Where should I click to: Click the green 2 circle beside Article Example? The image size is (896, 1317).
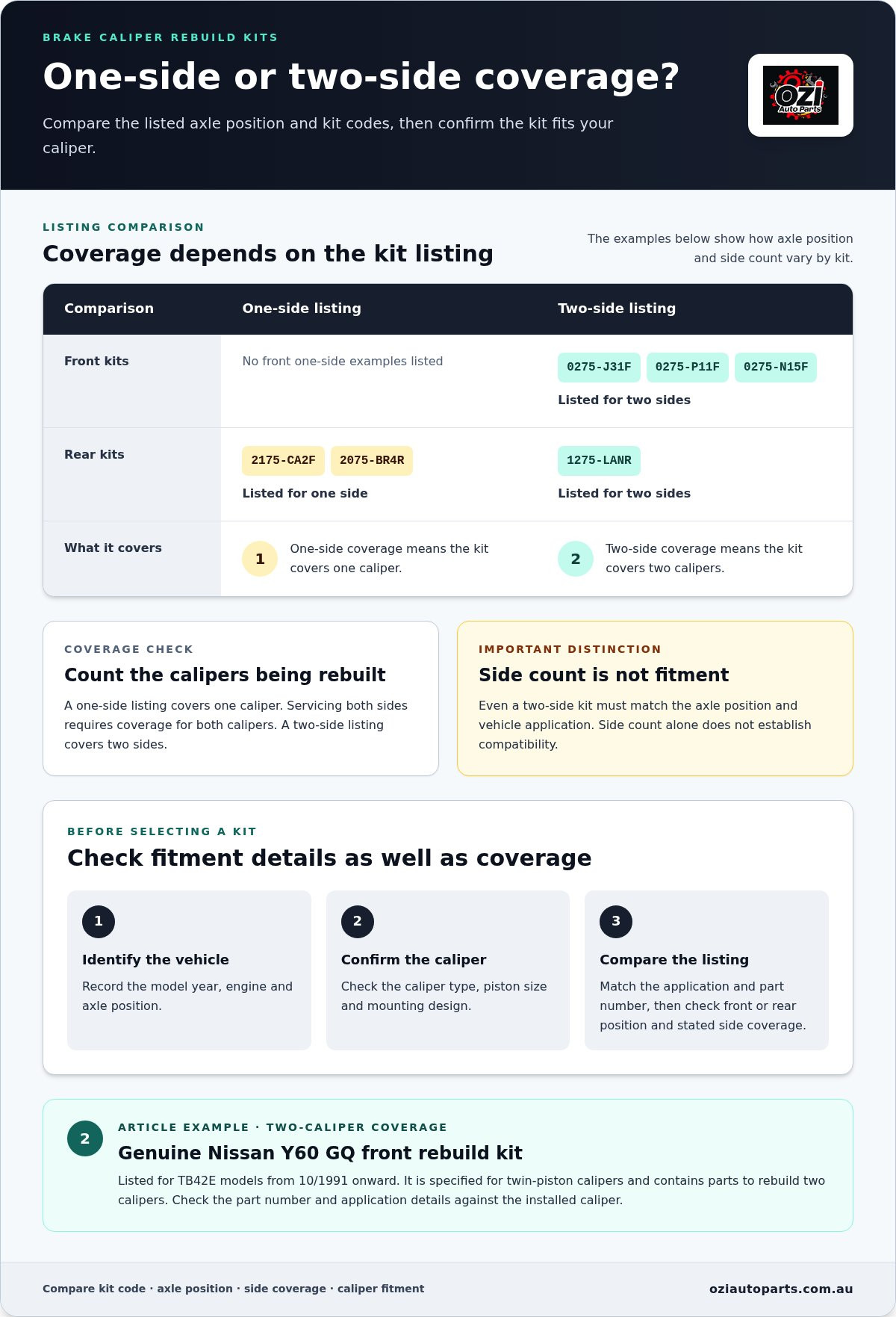[85, 1138]
